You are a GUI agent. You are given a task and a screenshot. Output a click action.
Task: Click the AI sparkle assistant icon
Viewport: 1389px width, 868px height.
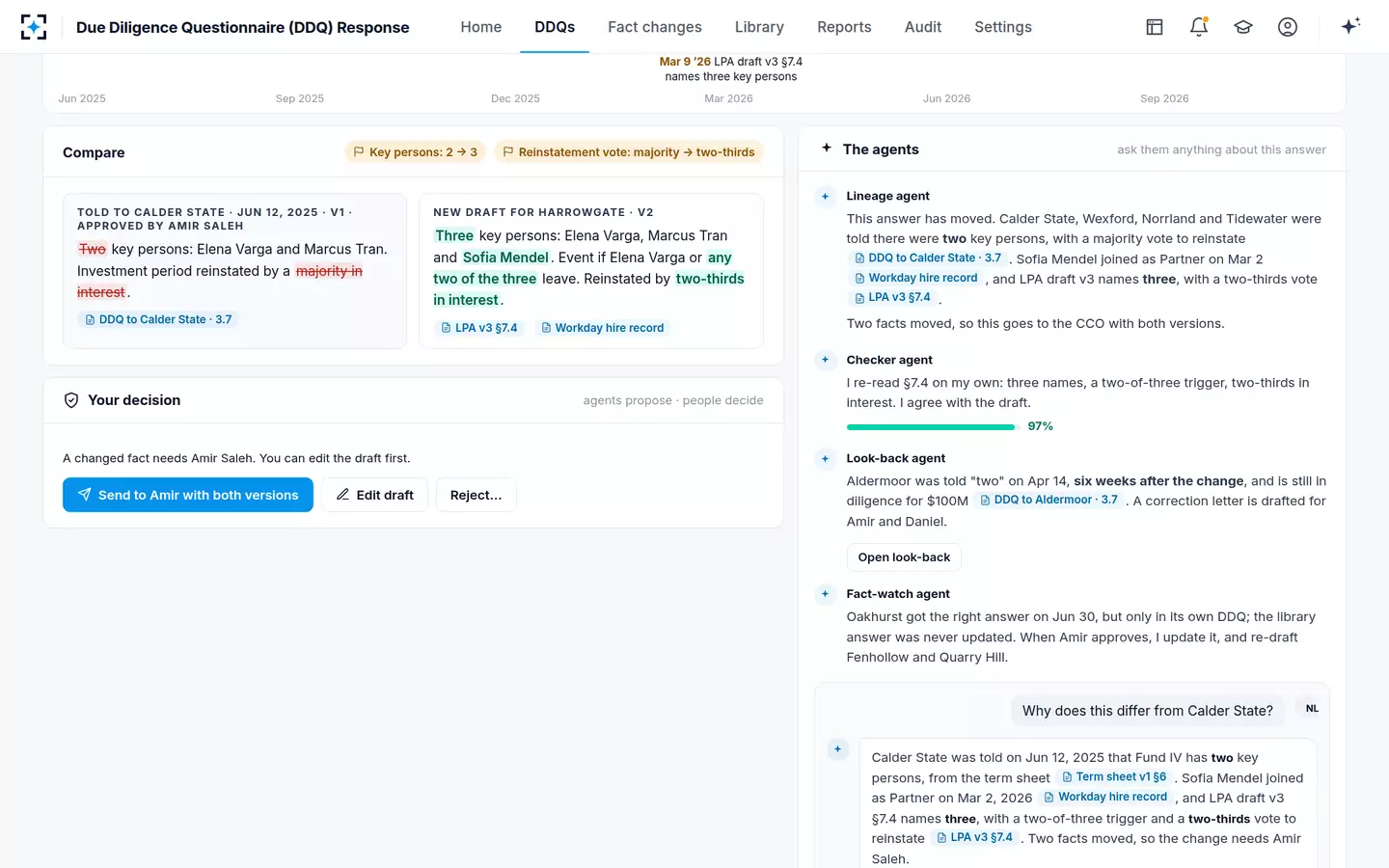point(1350,26)
